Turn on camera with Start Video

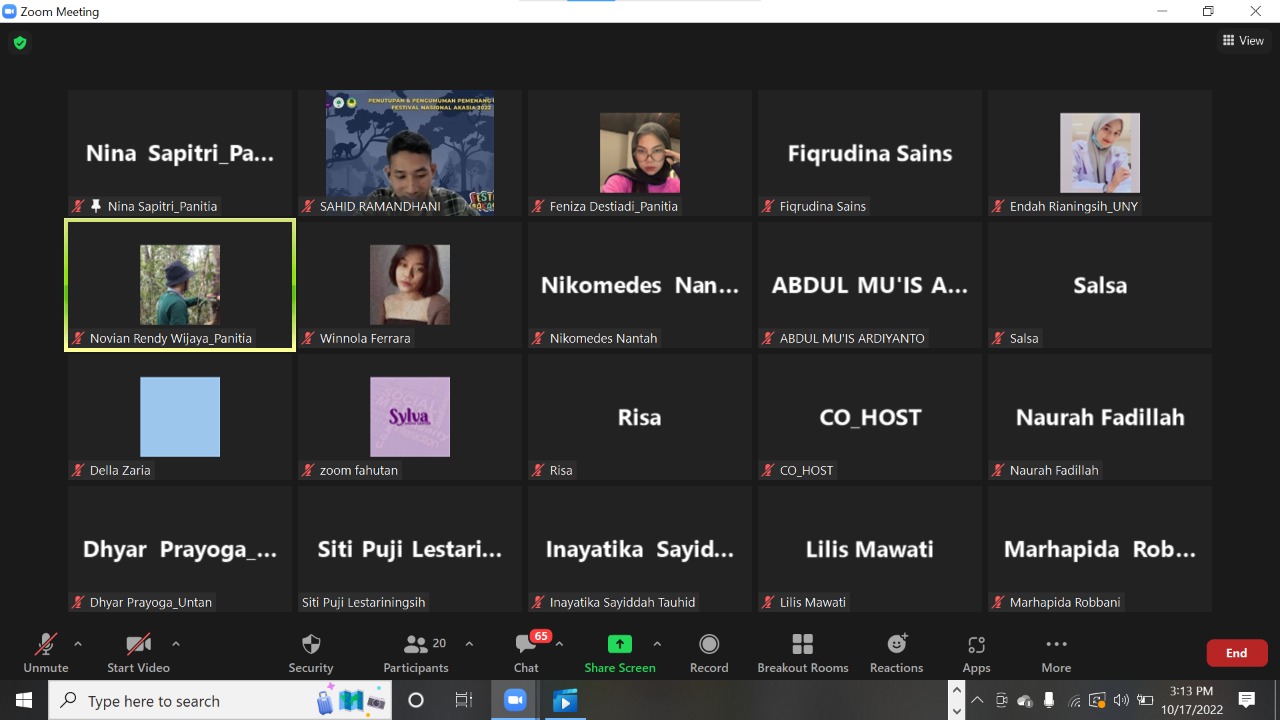(x=138, y=652)
